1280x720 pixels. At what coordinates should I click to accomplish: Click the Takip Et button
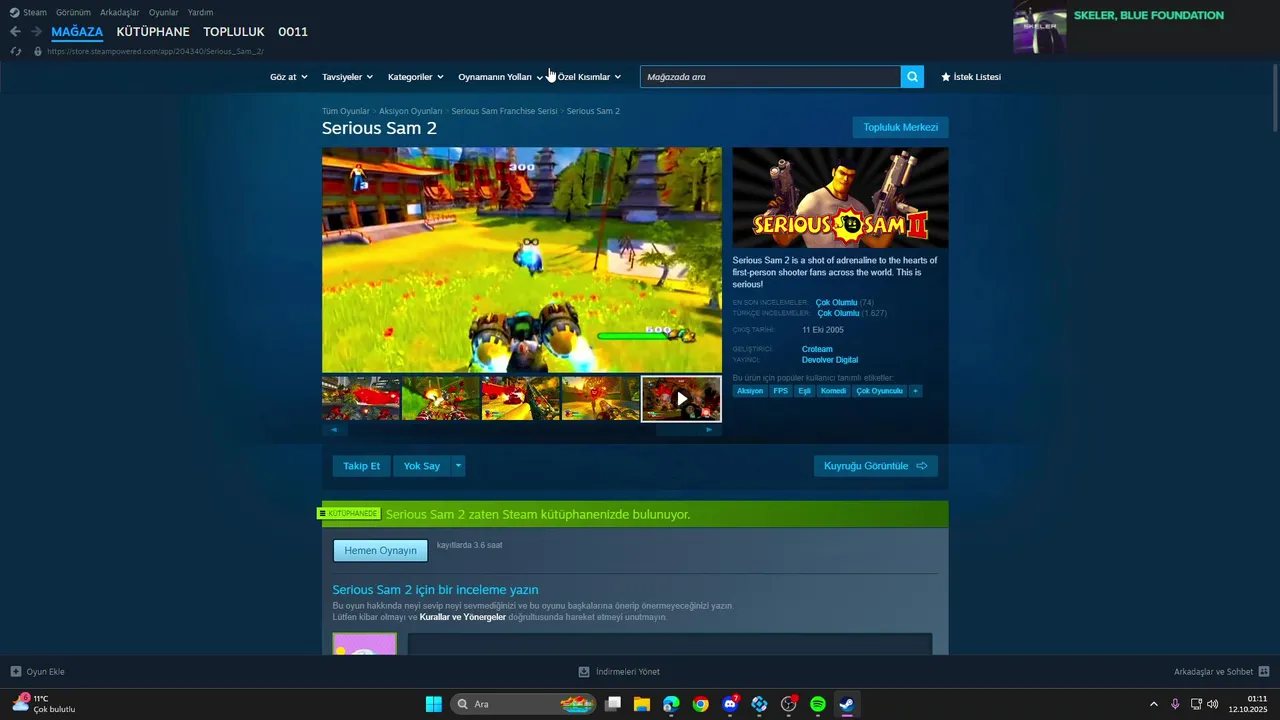[x=362, y=466]
